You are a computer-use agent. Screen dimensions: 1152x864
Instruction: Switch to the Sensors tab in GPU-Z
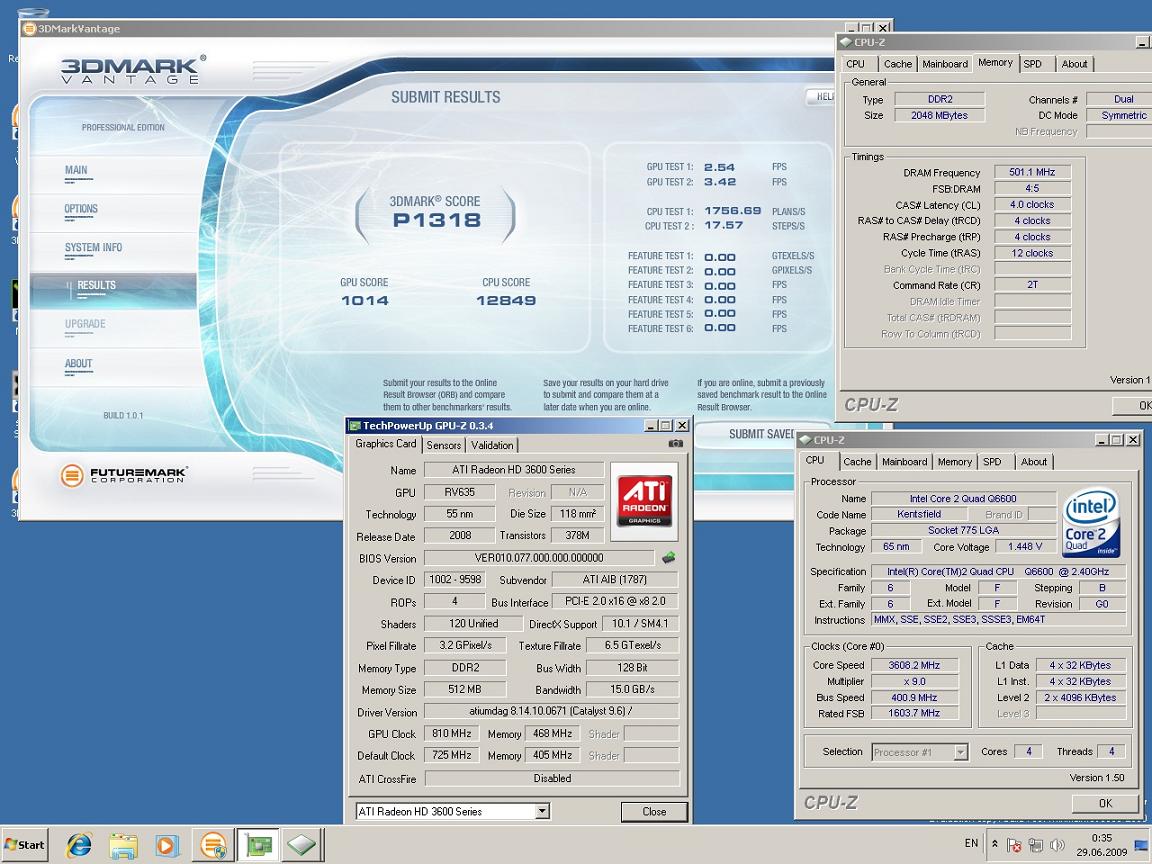tap(444, 445)
